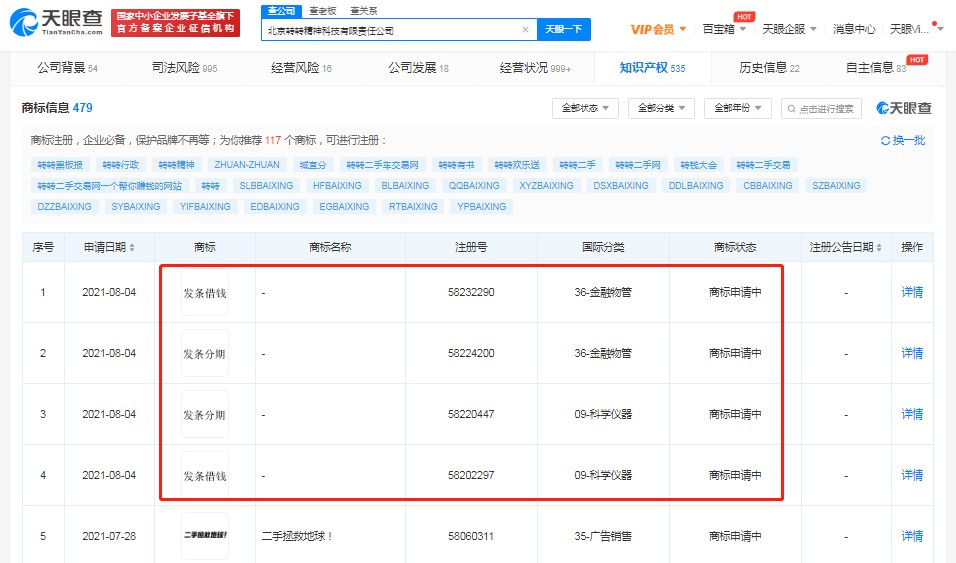Open 详情 link for row 3 trademark
Viewport: 956px width, 563px height.
pyautogui.click(x=911, y=414)
